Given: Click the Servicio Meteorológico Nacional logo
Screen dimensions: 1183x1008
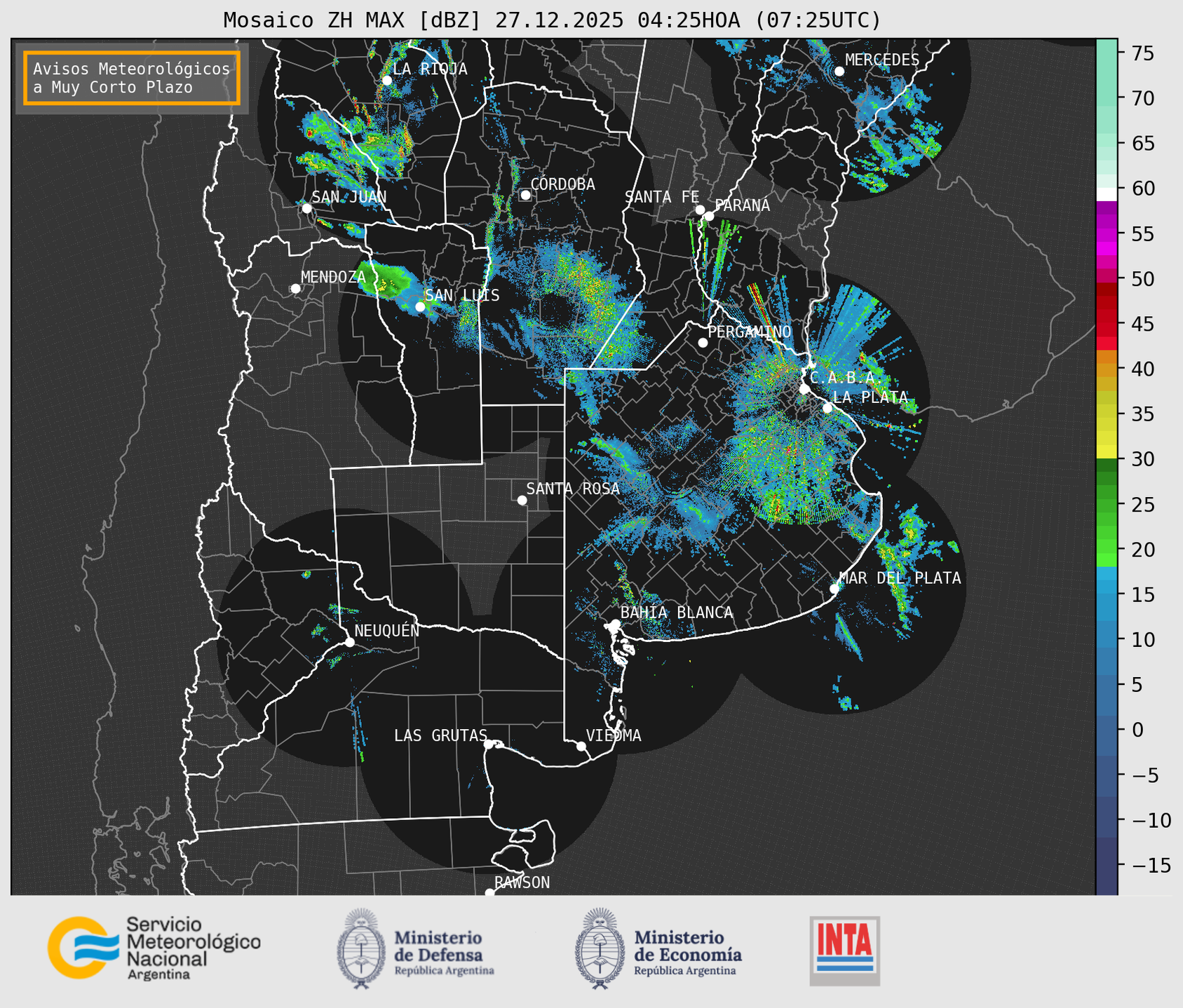Looking at the screenshot, I should click(154, 948).
